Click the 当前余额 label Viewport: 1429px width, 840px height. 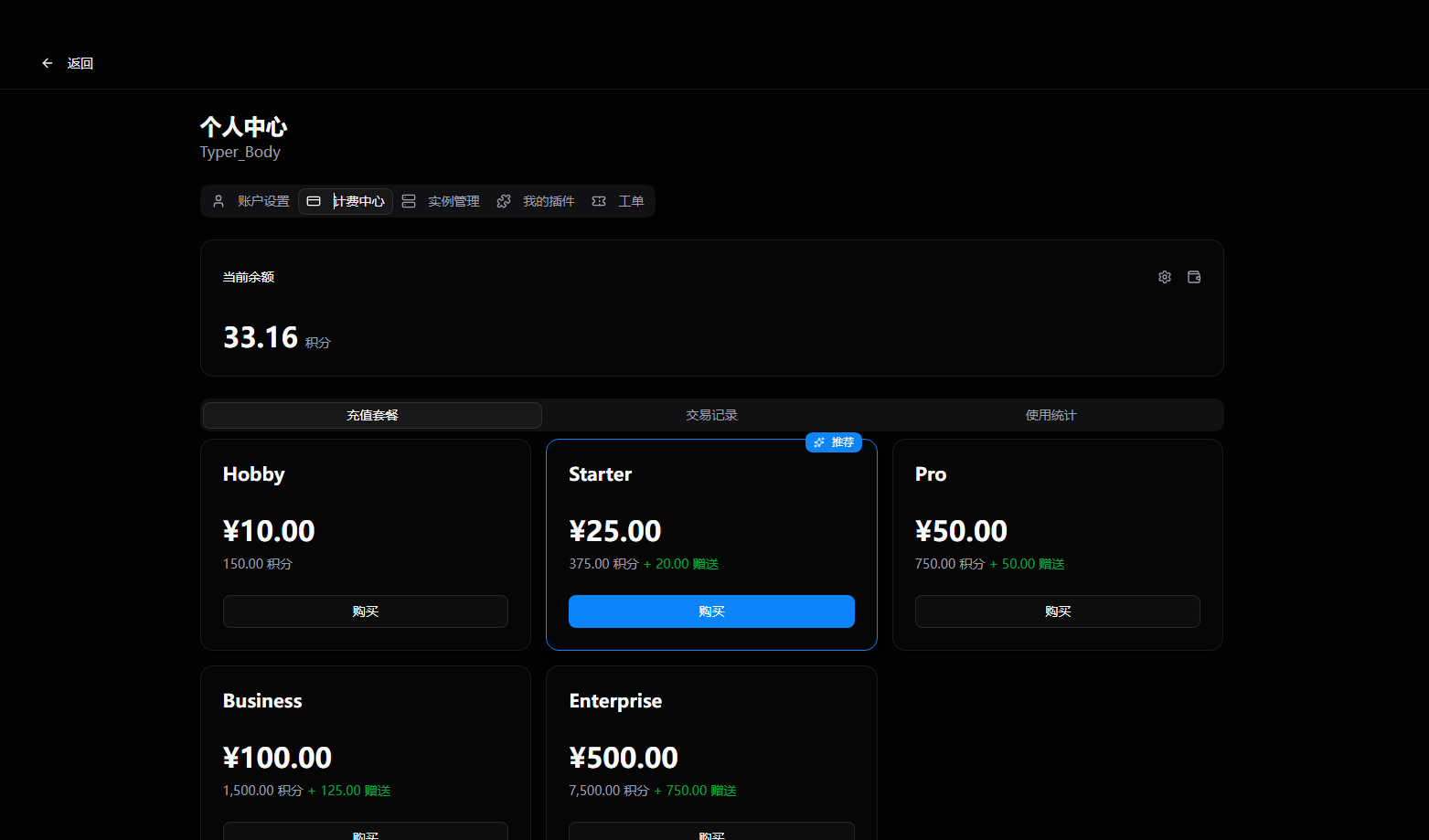point(249,277)
